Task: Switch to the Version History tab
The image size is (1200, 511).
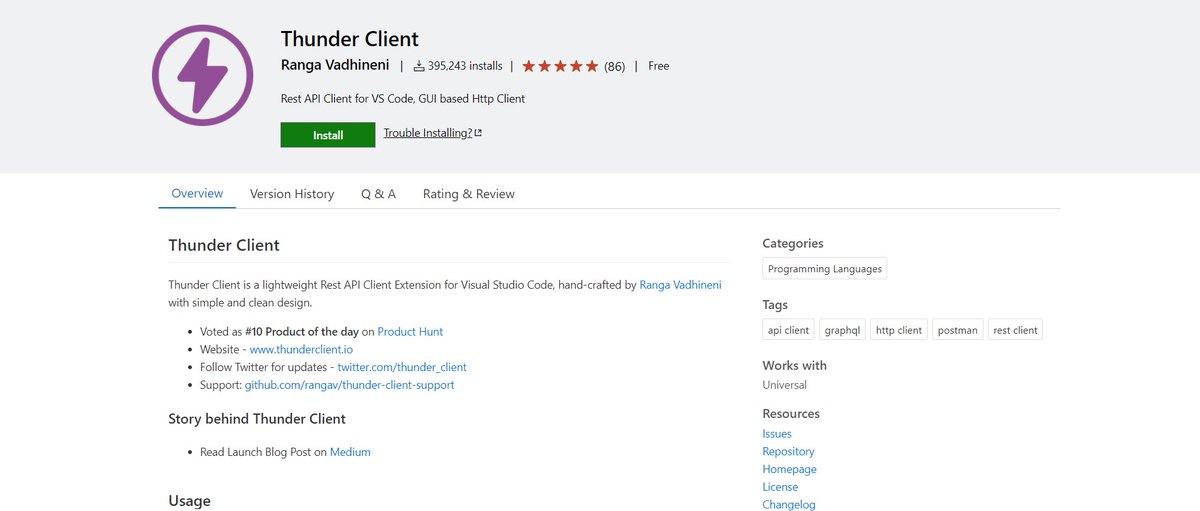Action: coord(292,194)
